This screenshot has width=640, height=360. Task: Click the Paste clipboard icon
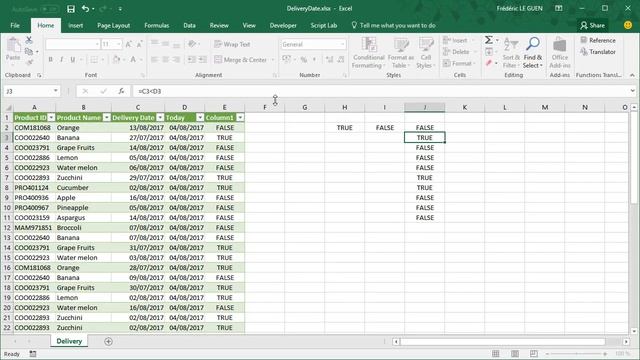(x=13, y=45)
